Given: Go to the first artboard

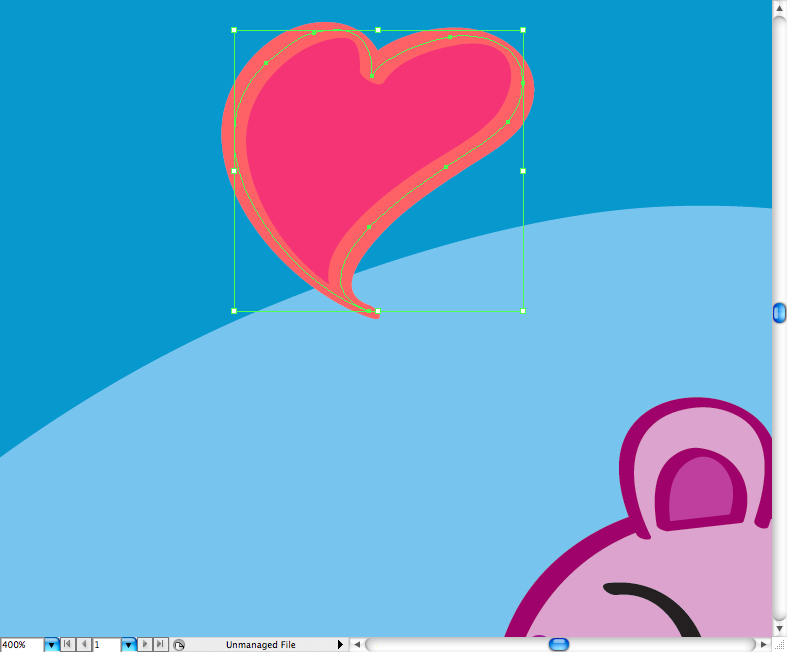Looking at the screenshot, I should pos(67,645).
